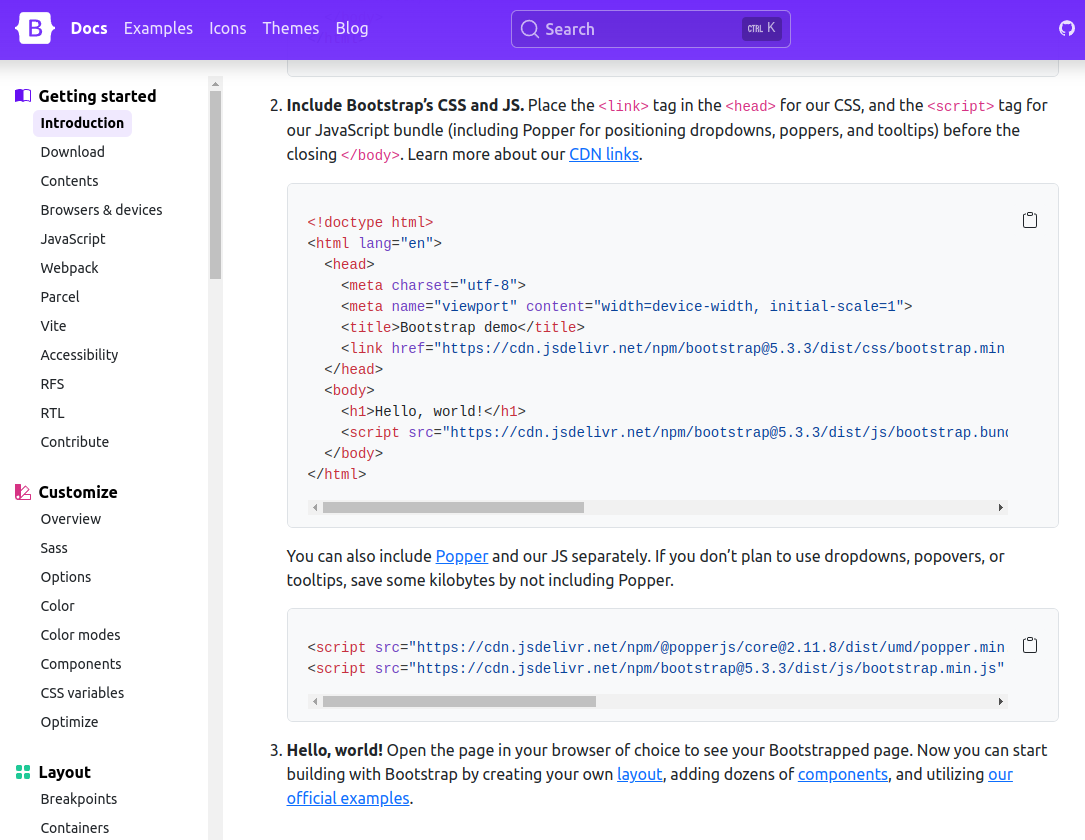Open the Color modes page
The height and width of the screenshot is (840, 1085).
pos(80,636)
